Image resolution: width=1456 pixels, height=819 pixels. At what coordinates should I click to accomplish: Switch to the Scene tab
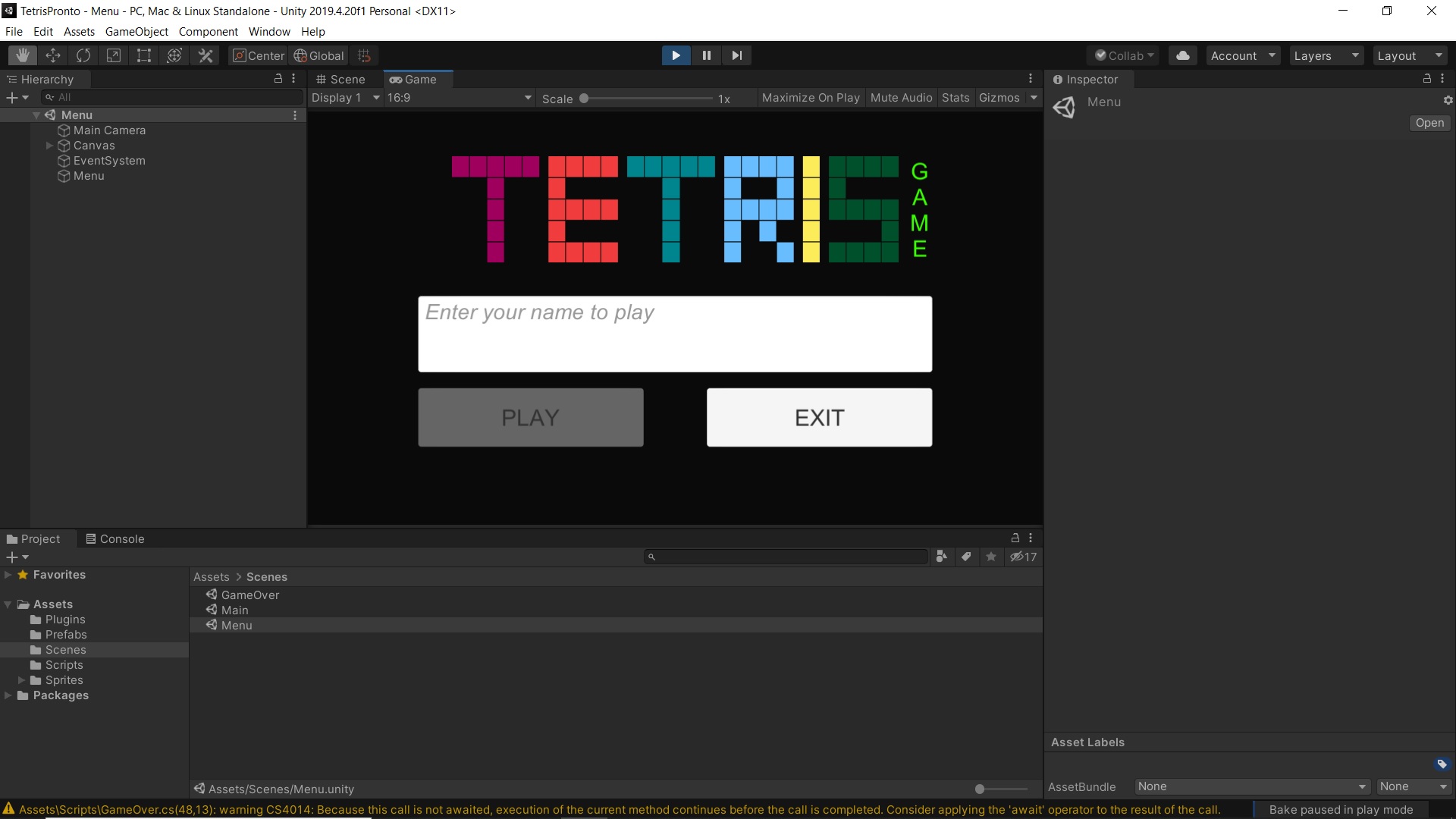tap(341, 79)
